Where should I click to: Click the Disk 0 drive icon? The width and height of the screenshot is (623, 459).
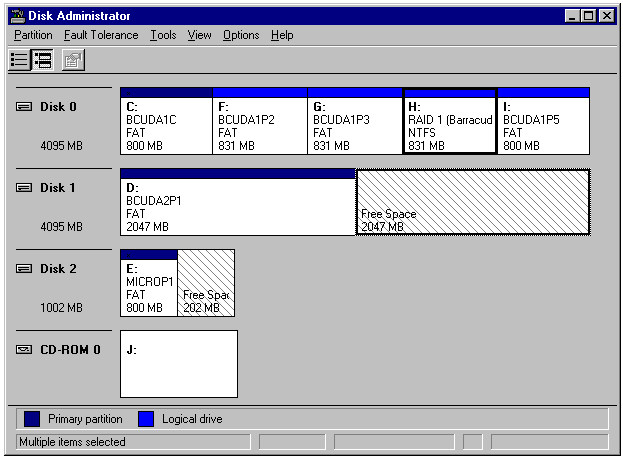(x=25, y=107)
